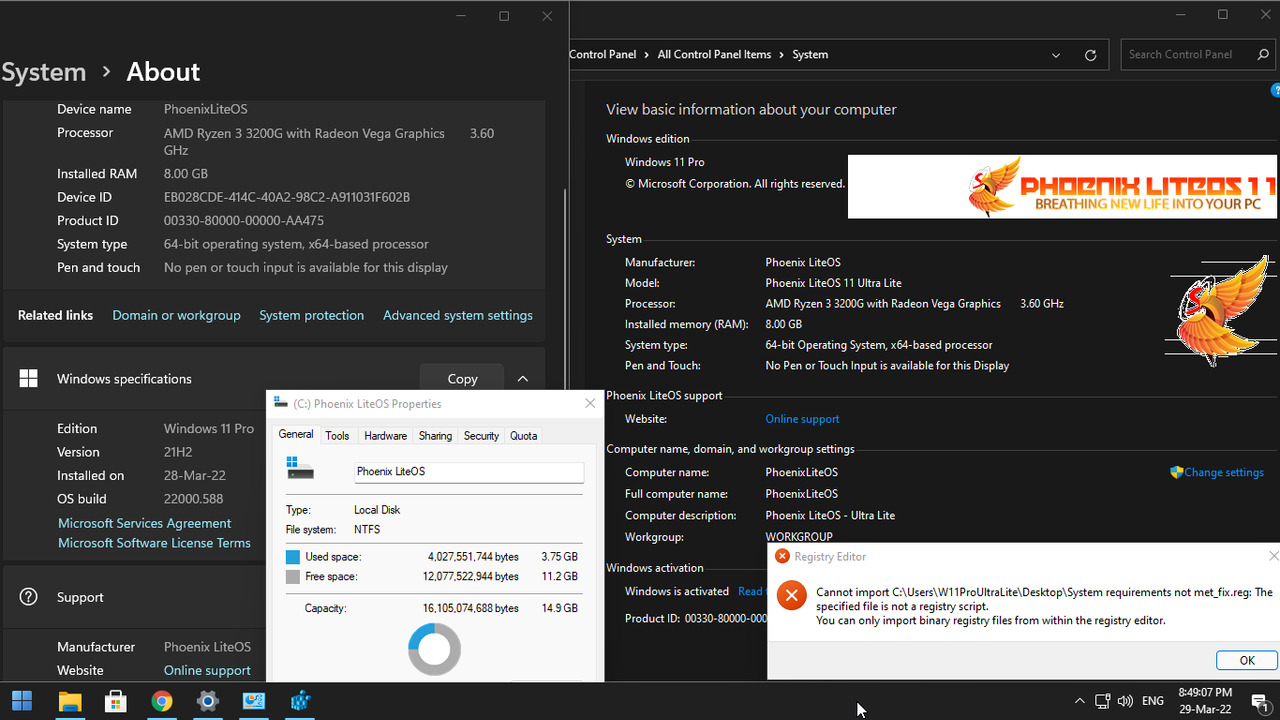Select the Quota tab
Viewport: 1280px width, 720px height.
(524, 436)
